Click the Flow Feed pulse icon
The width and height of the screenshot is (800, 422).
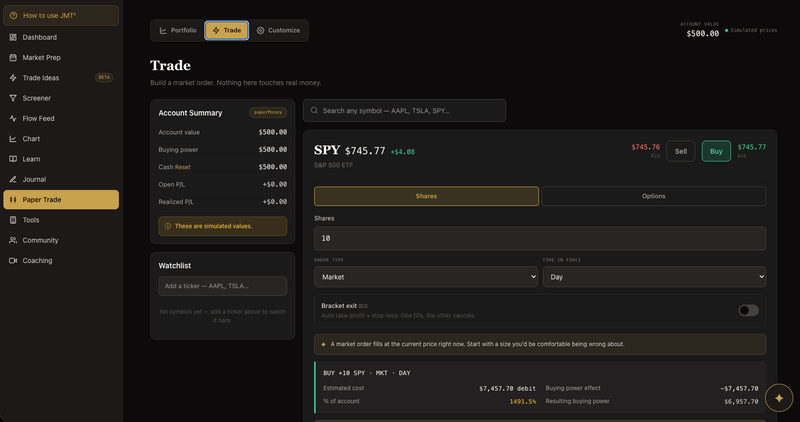(13, 118)
